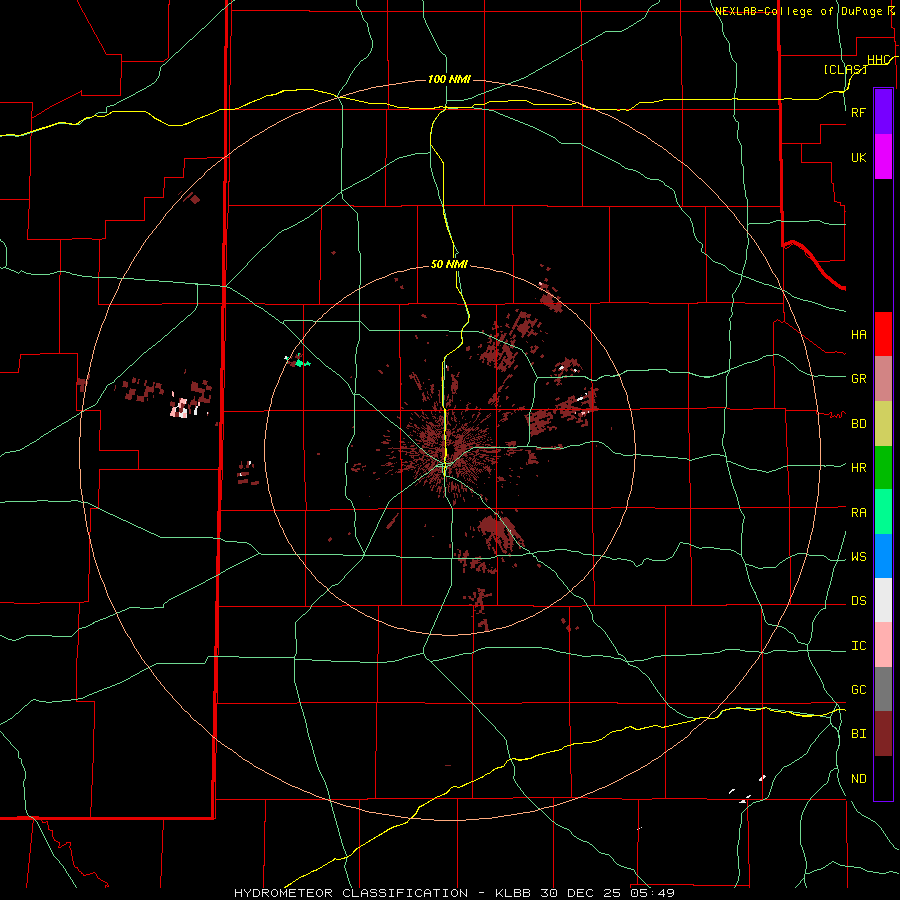This screenshot has height=900, width=900.
Task: Click the aqua rain echo west of radar
Action: click(x=300, y=363)
